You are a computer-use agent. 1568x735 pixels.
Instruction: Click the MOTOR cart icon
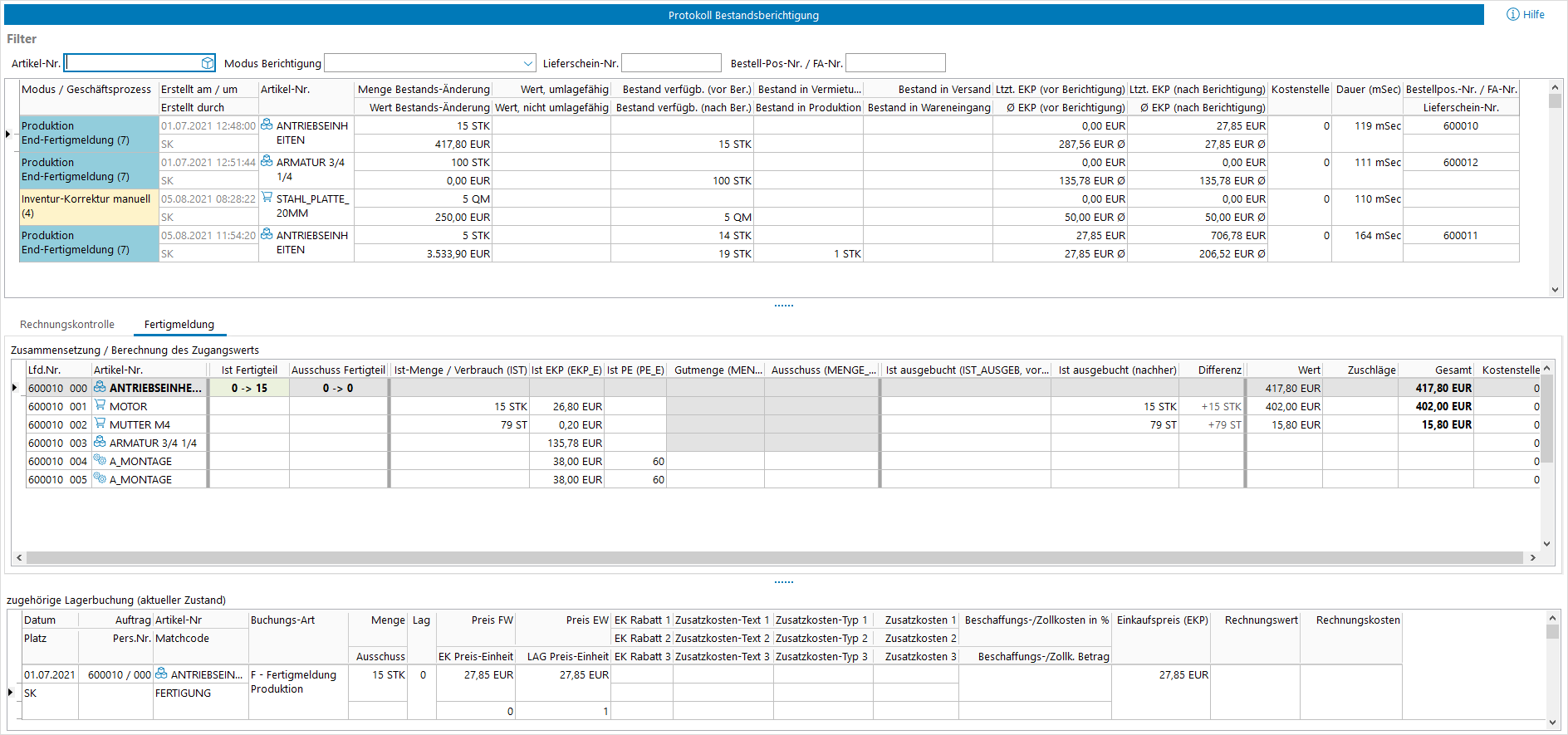100,405
